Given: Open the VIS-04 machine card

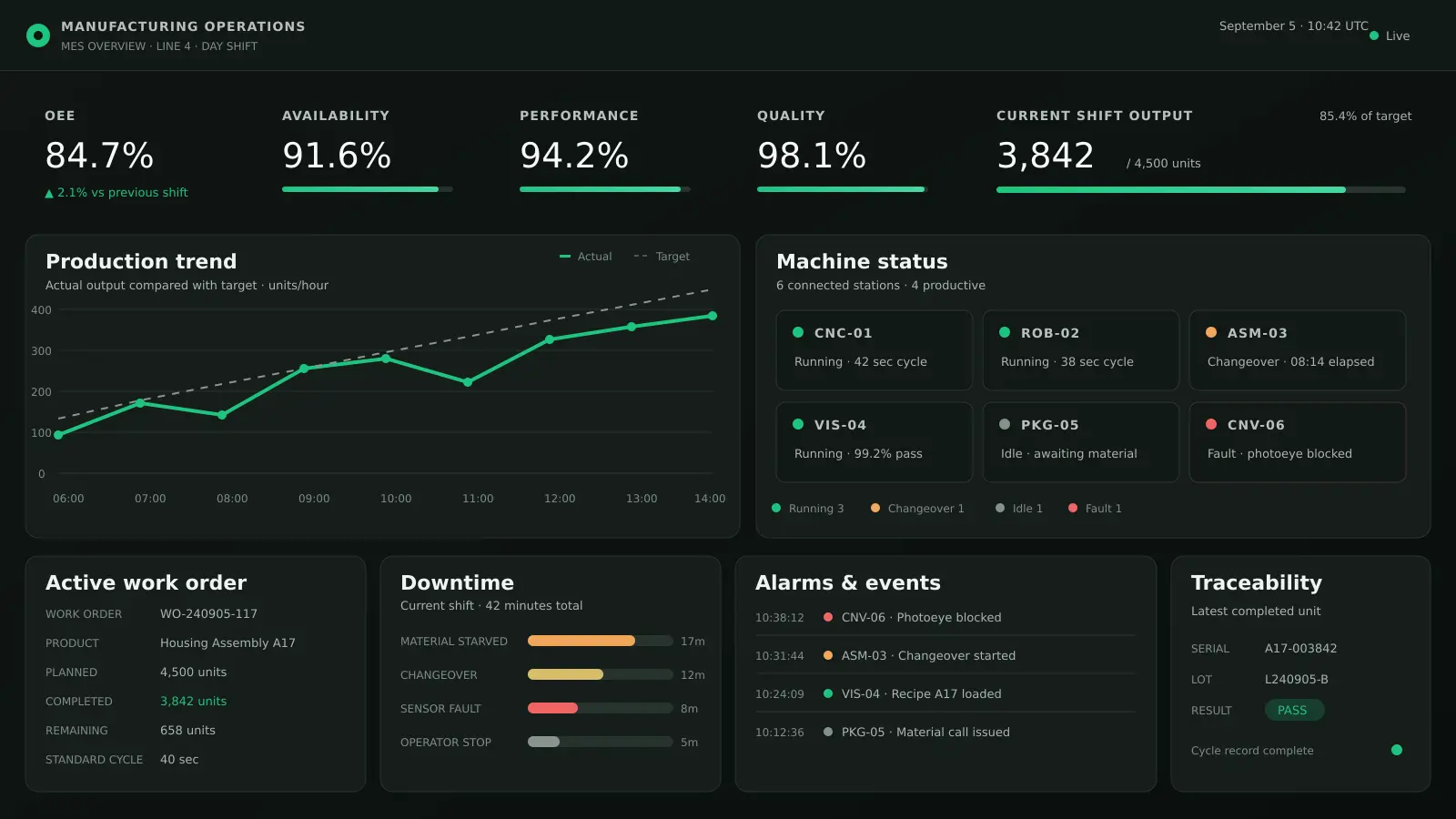Looking at the screenshot, I should [875, 442].
